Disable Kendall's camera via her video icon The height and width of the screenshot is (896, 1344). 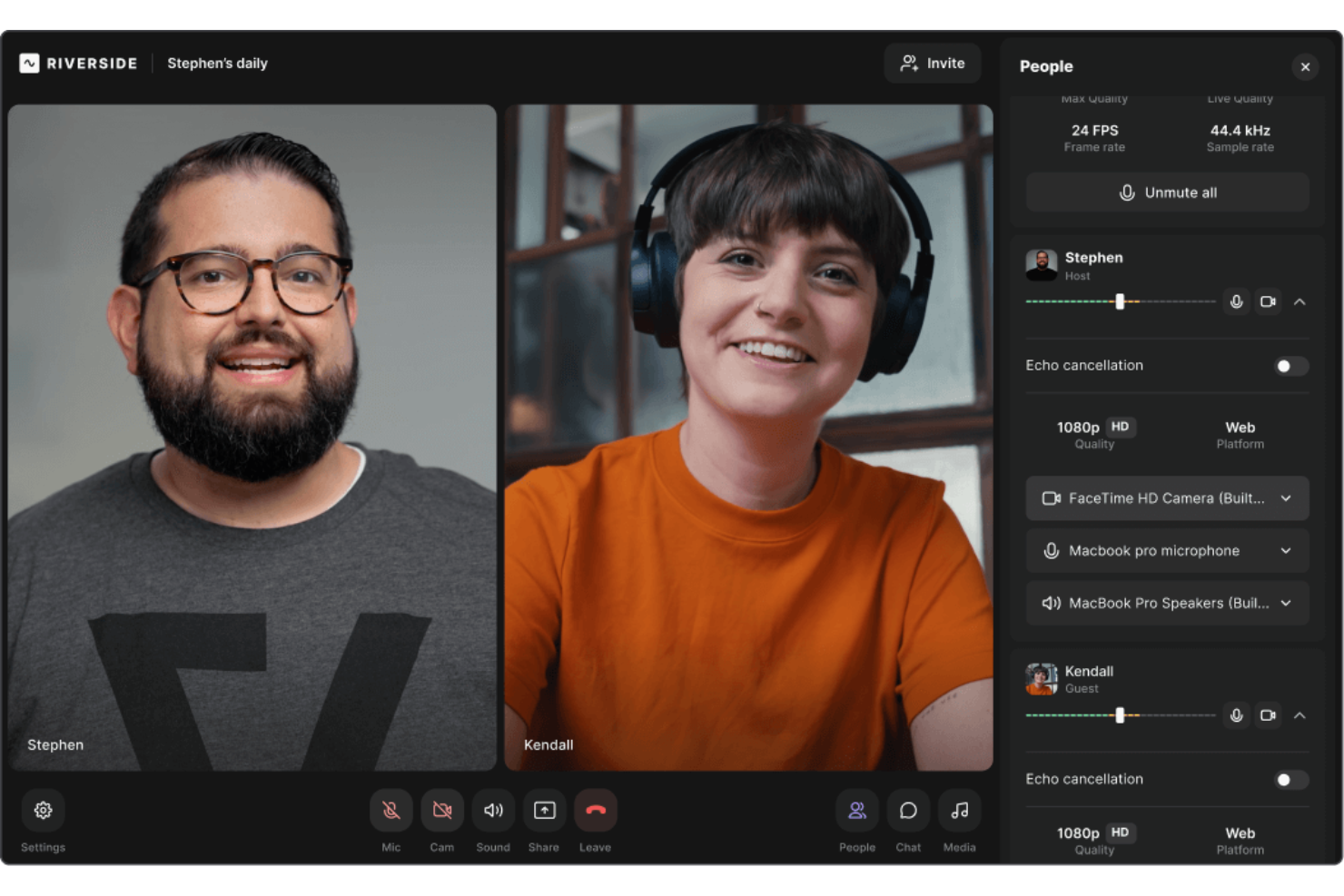[x=1268, y=715]
